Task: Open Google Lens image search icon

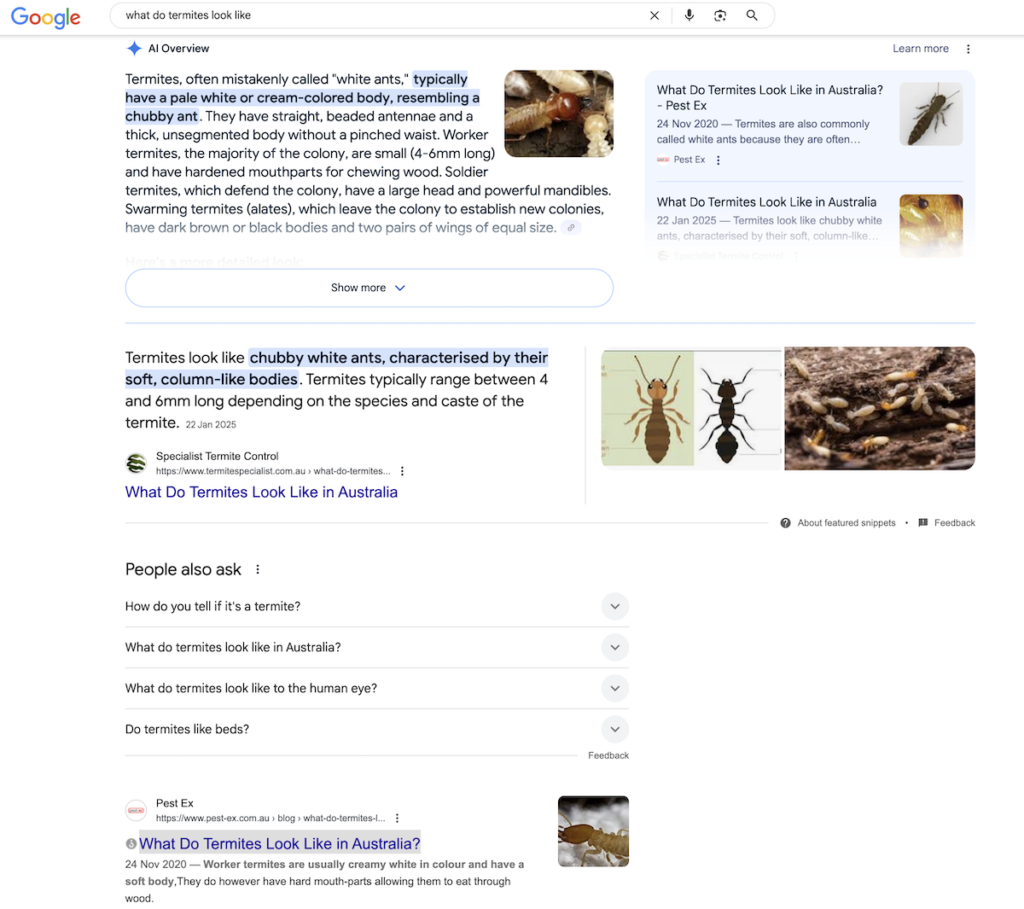Action: click(720, 16)
